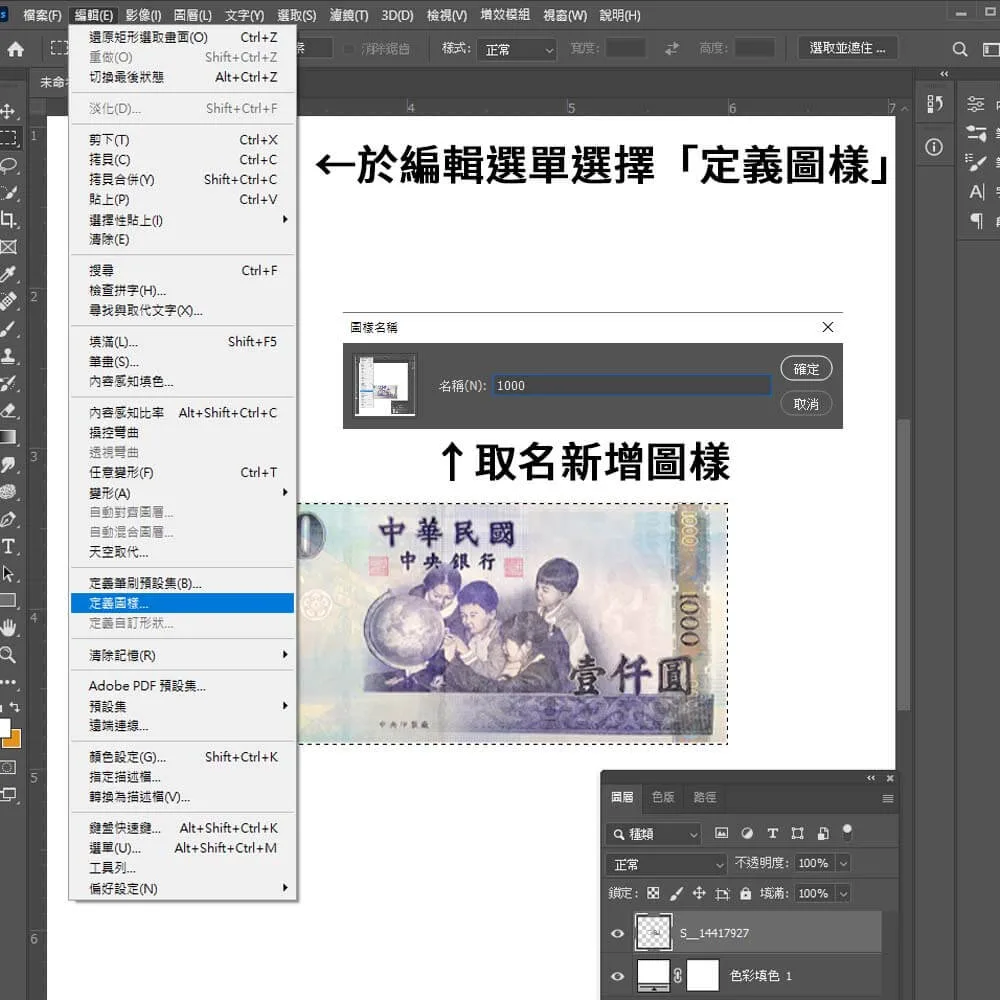Open the Info panel icon
The image size is (1000, 1000).
click(x=934, y=147)
